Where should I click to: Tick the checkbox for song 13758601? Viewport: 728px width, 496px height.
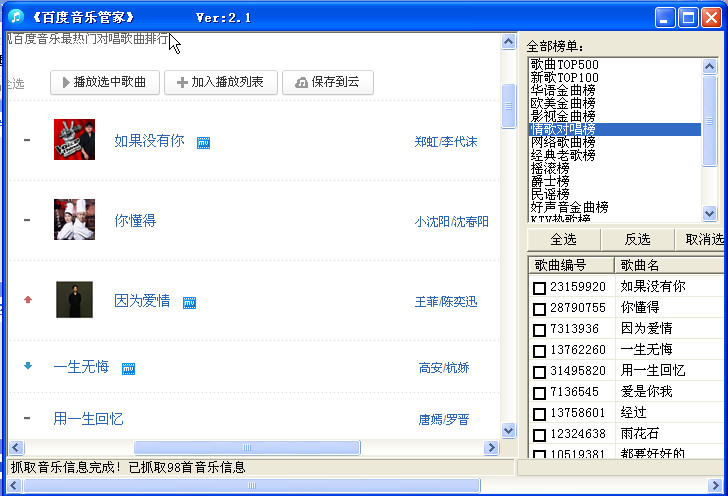[539, 414]
